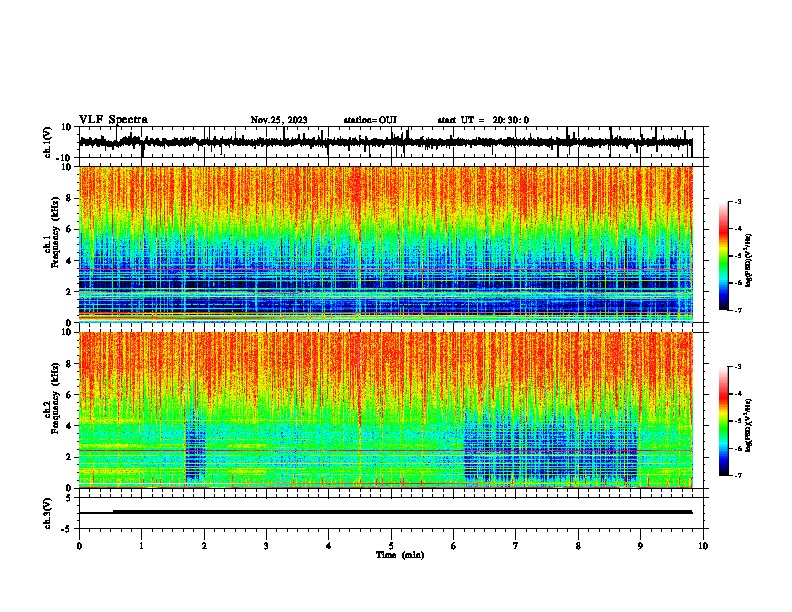
Task: Click the ch.1 spectrogram "8" kHz tick label
Action: tap(69, 198)
